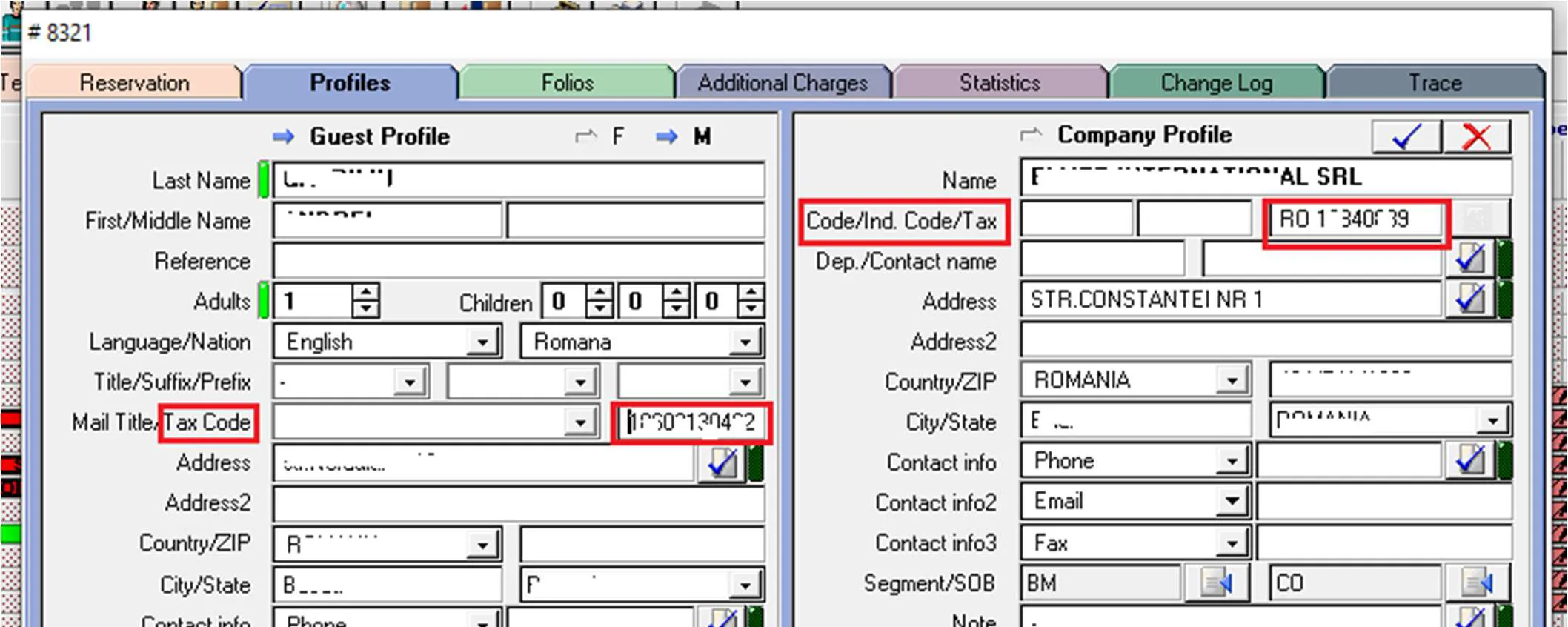The height and width of the screenshot is (627, 1568).
Task: Click company Tax field containing RO number
Action: point(1356,219)
